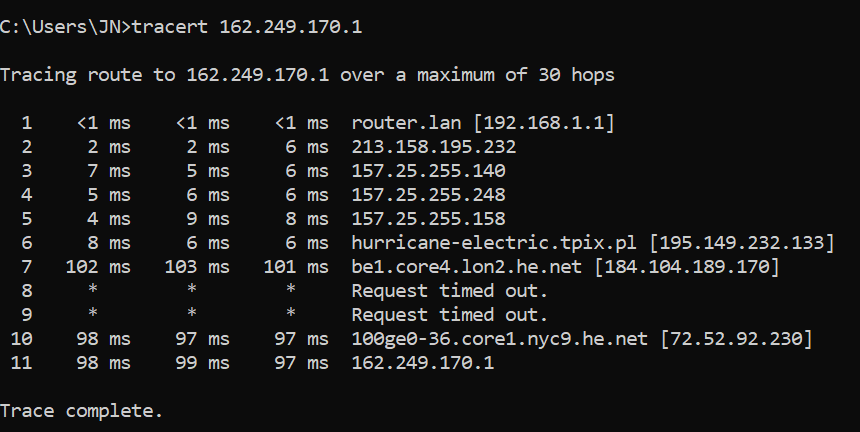The height and width of the screenshot is (432, 860).
Task: Click the IP 184.104.189.170 in hop 7
Action: pyautogui.click(x=687, y=267)
